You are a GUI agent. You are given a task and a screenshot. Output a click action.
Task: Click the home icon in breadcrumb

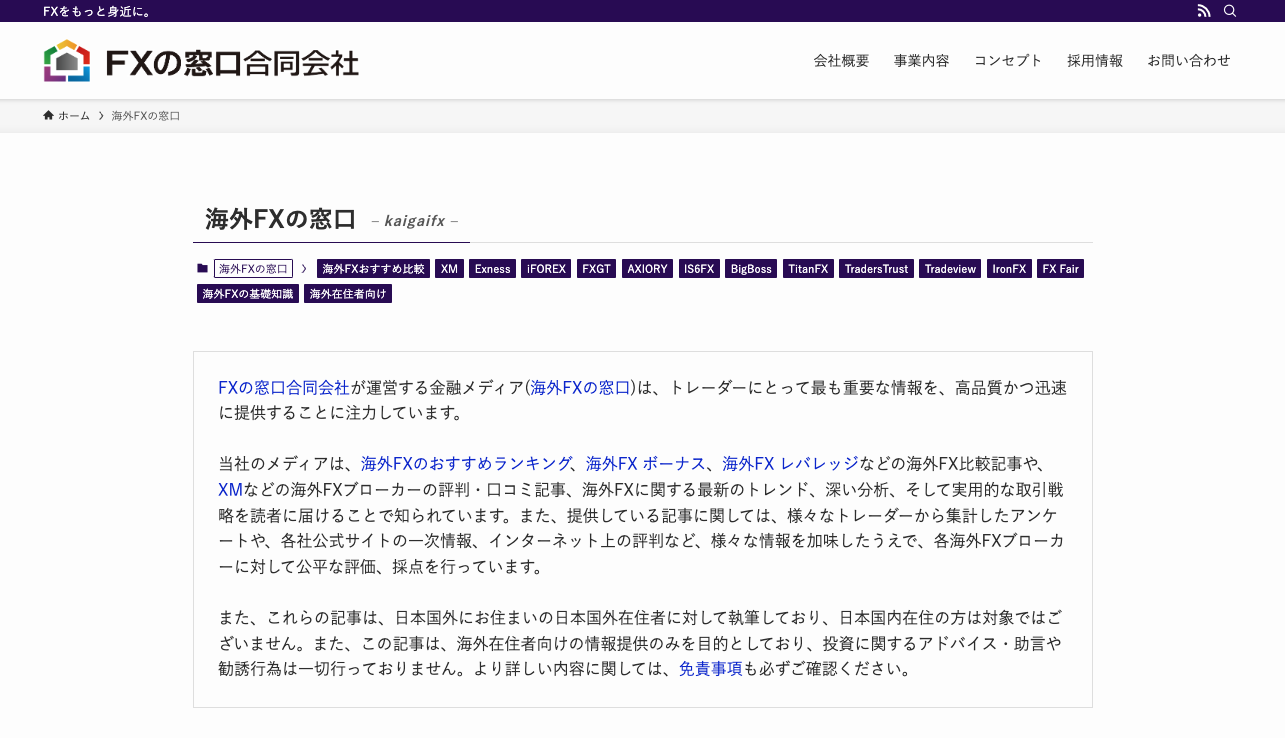[48, 116]
